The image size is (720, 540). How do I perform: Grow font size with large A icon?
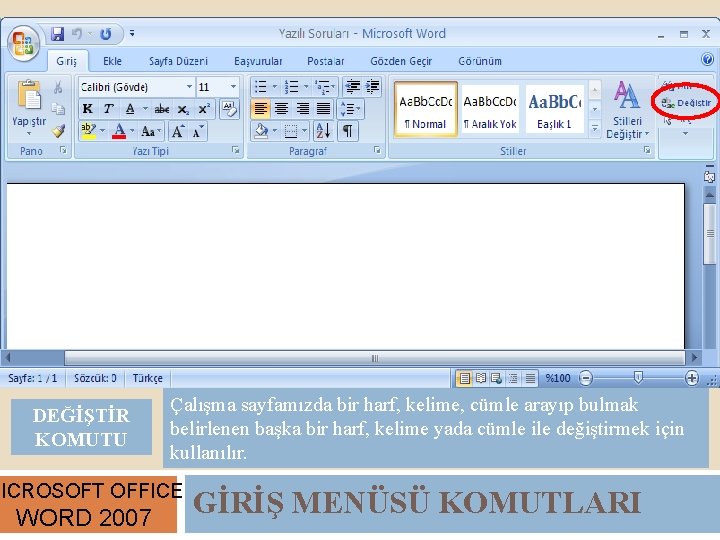(x=178, y=132)
